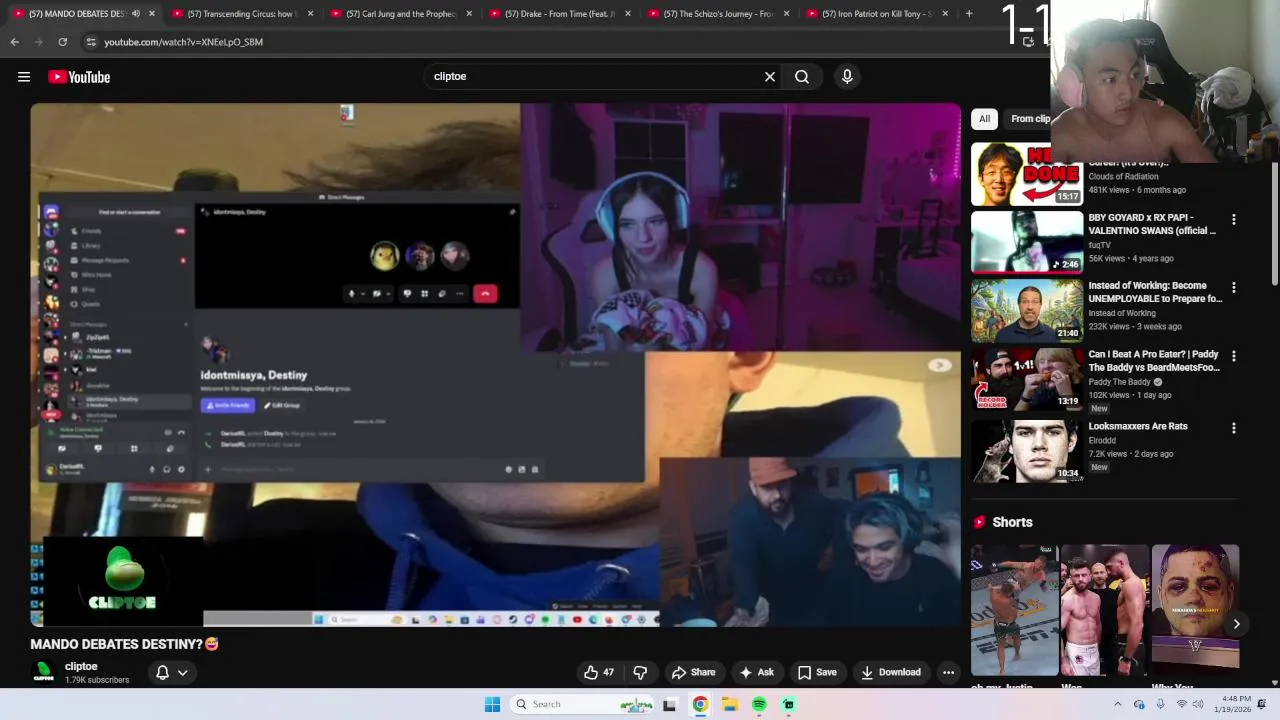
Task: Clear the cliptoe search text
Action: point(770,76)
